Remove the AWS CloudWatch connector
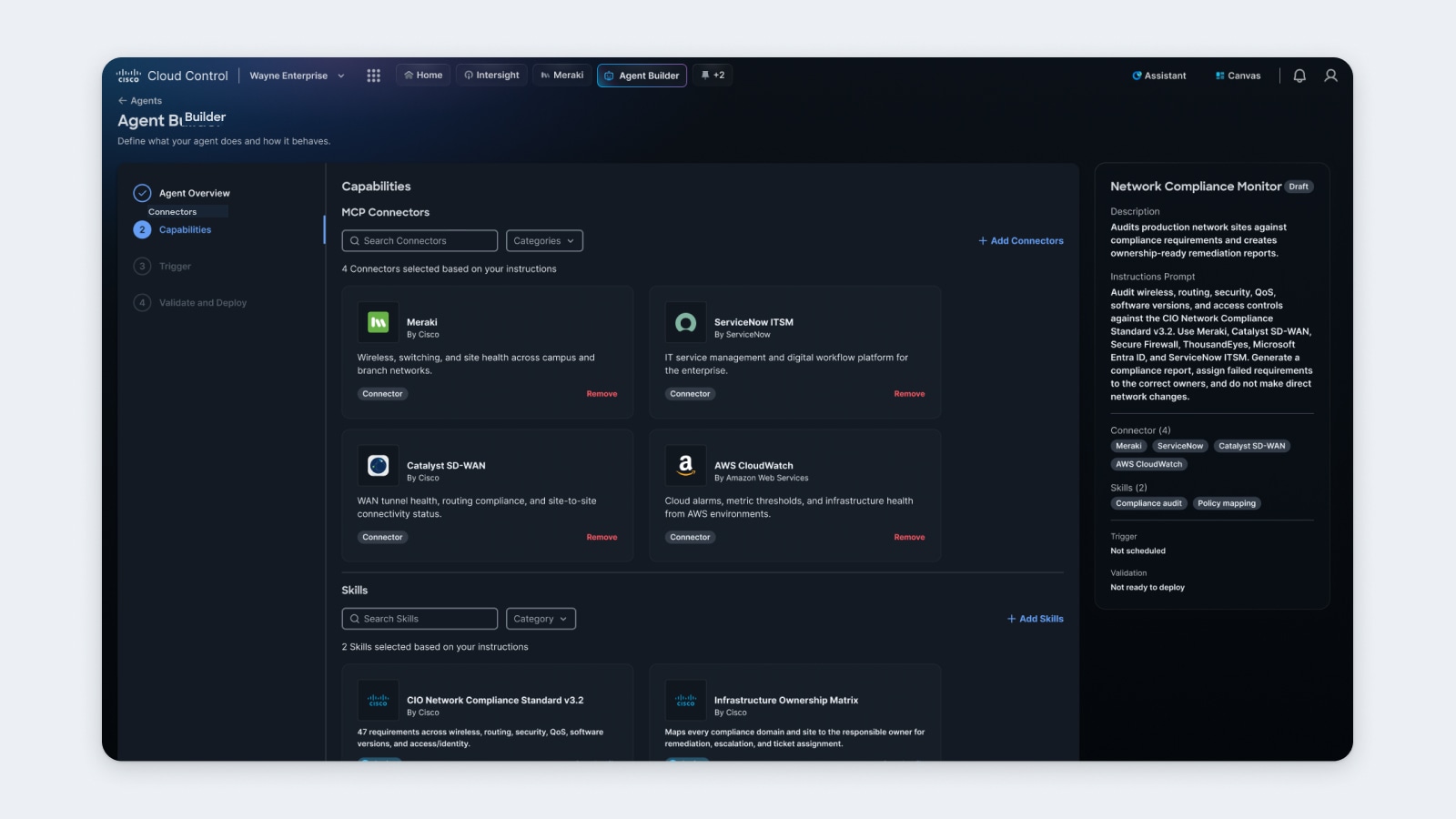The image size is (1456, 819). click(909, 538)
